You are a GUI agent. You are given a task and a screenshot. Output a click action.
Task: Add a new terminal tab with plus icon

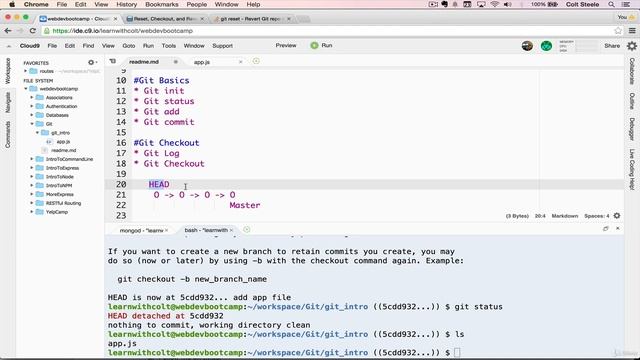(247, 230)
